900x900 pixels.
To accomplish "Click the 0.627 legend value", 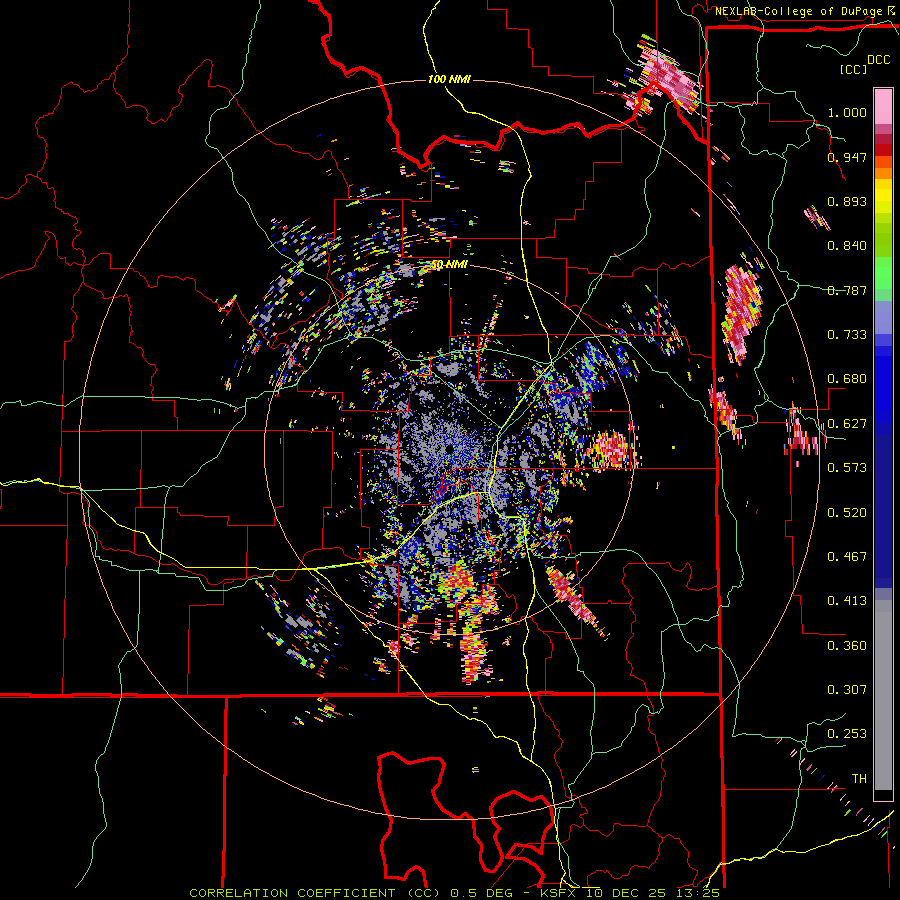I will coord(847,423).
